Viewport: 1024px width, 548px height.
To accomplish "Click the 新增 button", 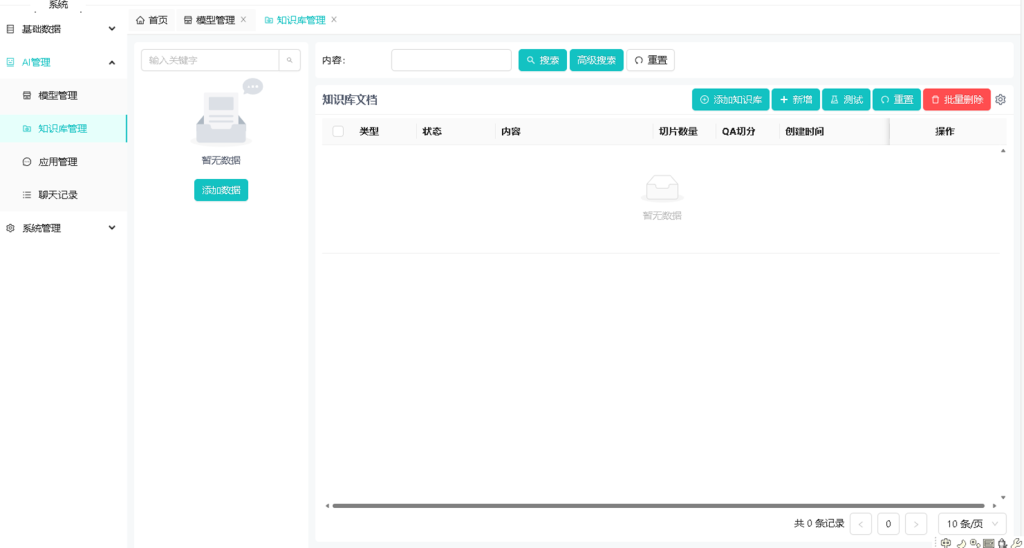I will coord(795,100).
